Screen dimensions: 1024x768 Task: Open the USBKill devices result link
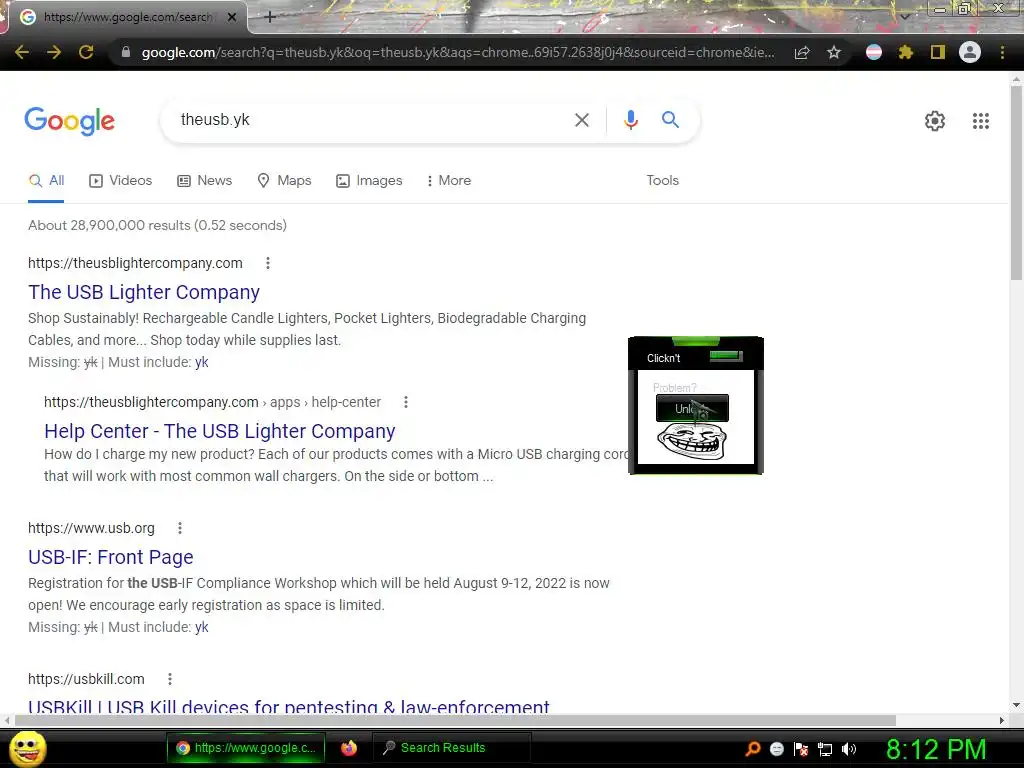289,705
